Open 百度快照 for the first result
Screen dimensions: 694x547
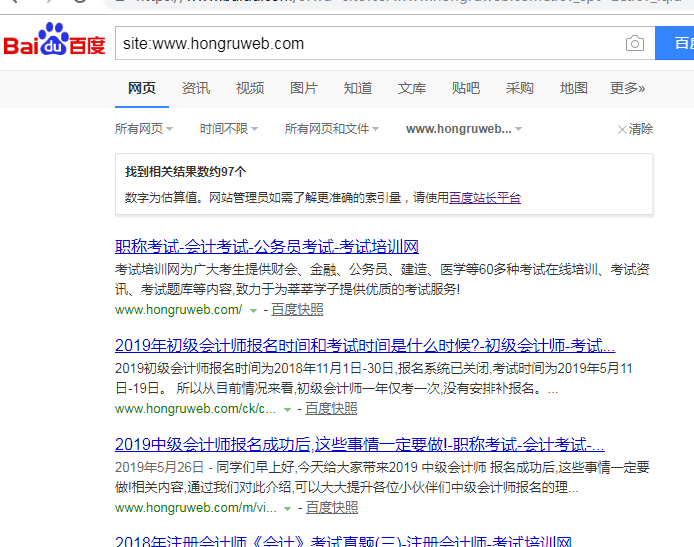297,309
